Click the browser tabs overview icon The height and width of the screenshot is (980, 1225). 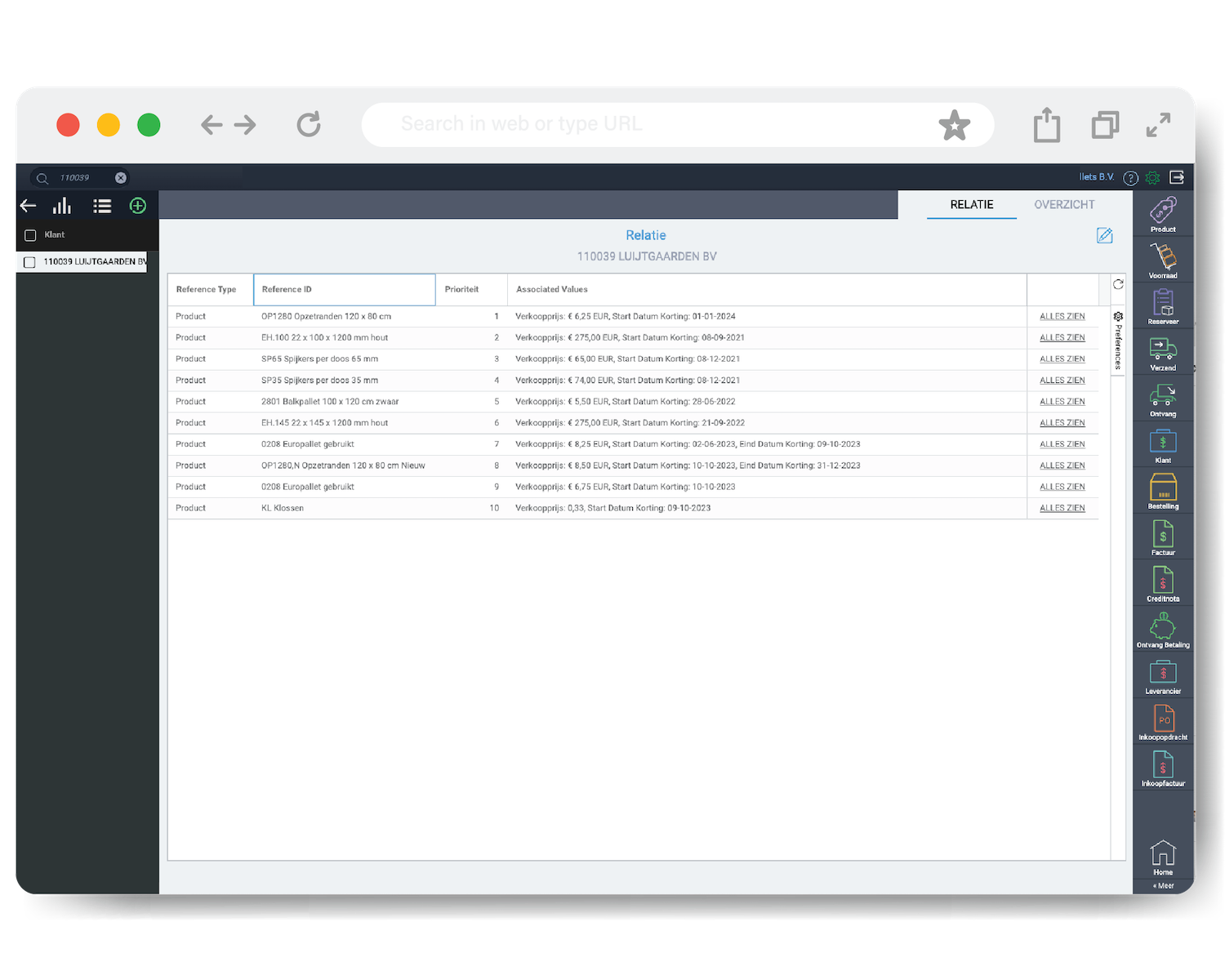(1105, 125)
